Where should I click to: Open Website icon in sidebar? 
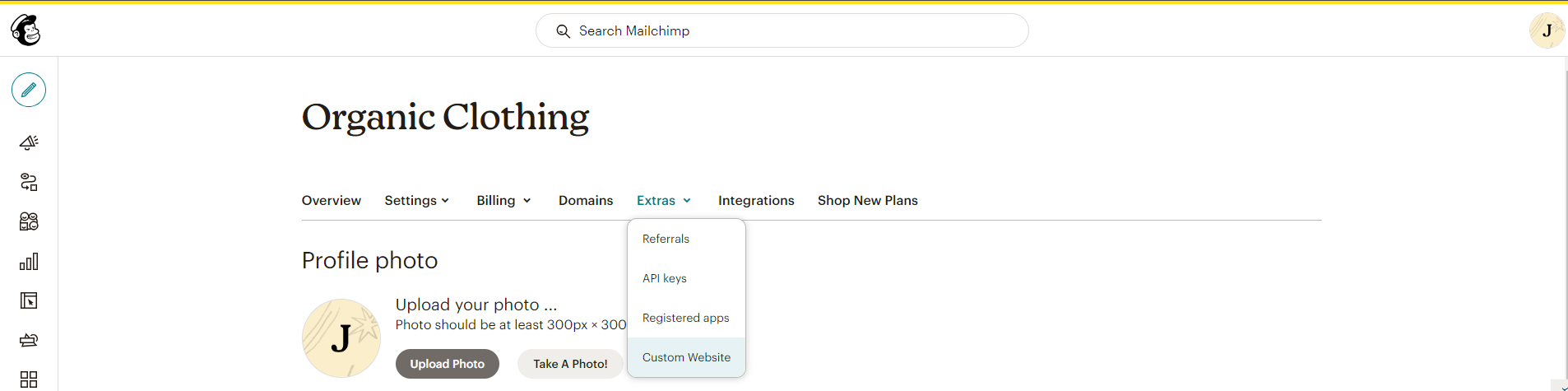coord(29,301)
